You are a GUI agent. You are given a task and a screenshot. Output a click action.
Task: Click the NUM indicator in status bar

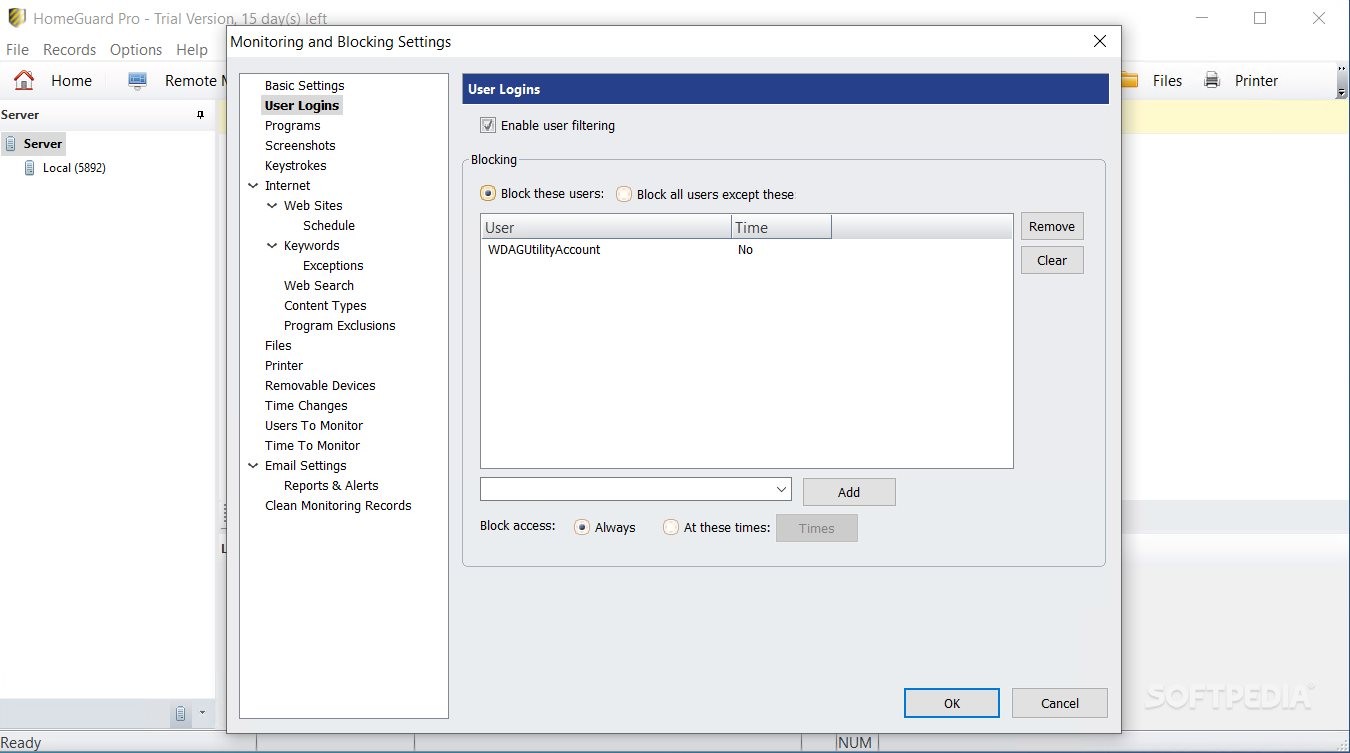(855, 743)
